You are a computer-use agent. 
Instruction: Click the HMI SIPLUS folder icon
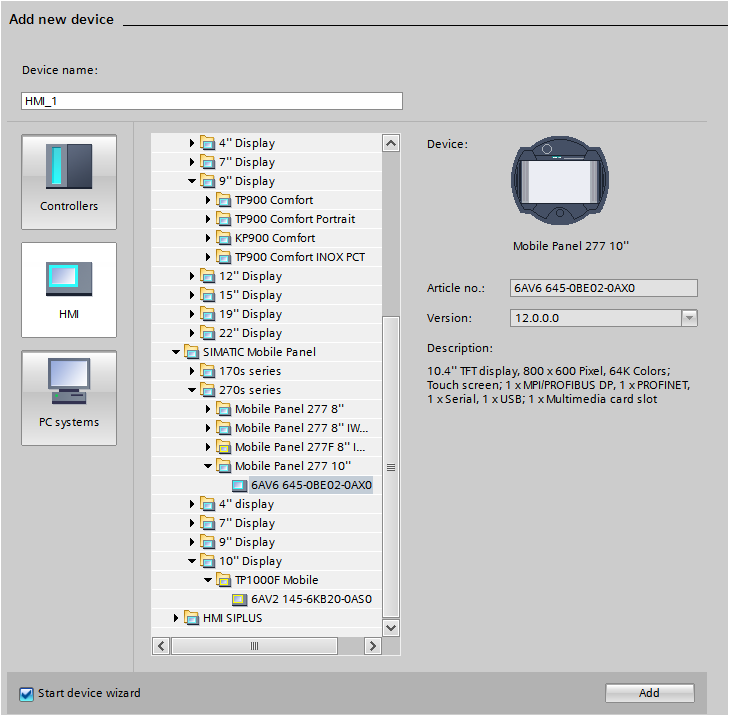point(192,618)
